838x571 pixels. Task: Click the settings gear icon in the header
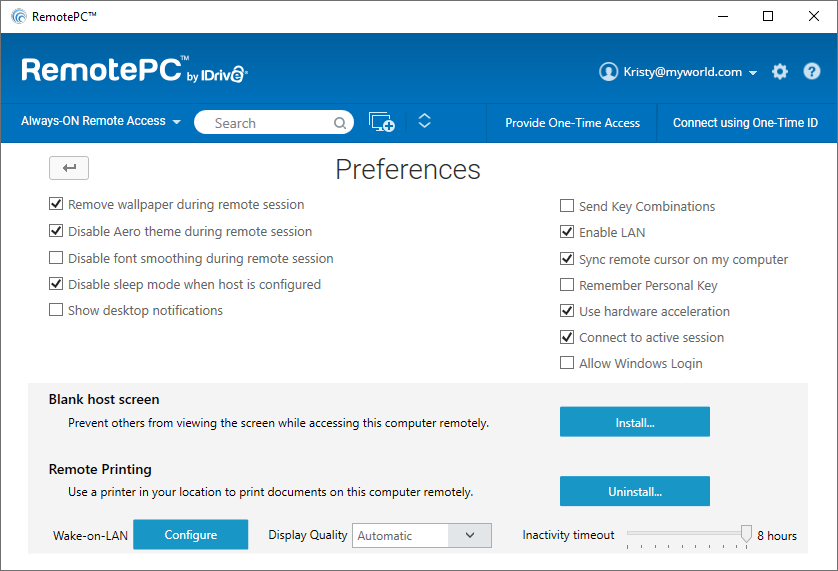click(780, 72)
